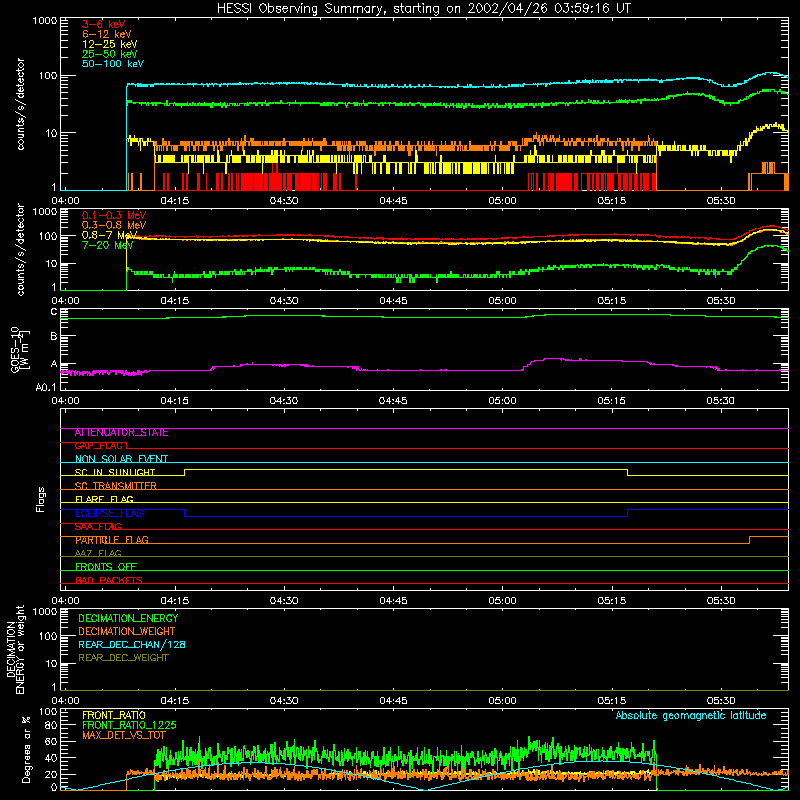The width and height of the screenshot is (800, 800).
Task: Select the PARTICLE_FLAG label
Action: (x=112, y=540)
